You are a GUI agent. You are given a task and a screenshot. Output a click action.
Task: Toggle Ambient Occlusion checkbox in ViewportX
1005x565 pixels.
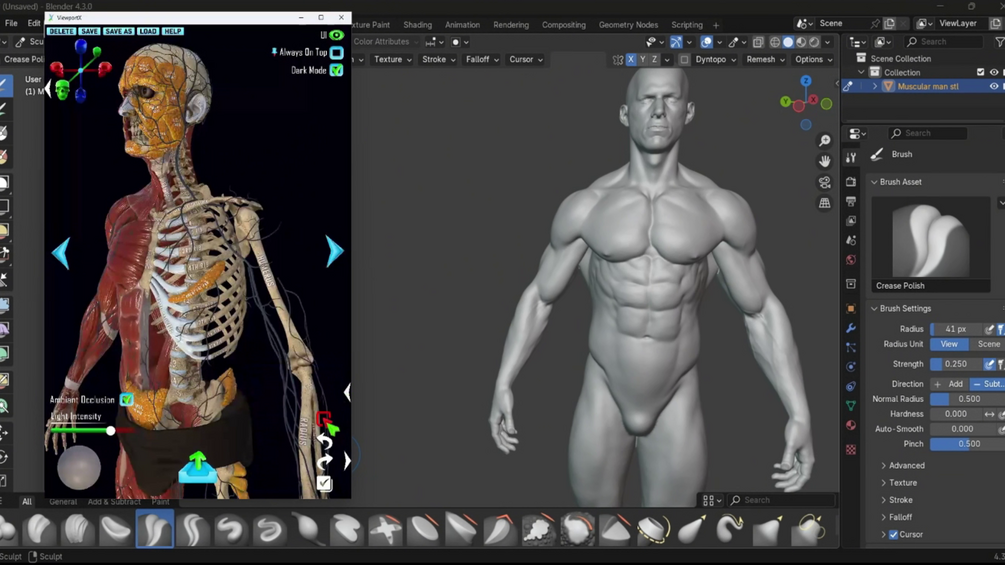[127, 400]
